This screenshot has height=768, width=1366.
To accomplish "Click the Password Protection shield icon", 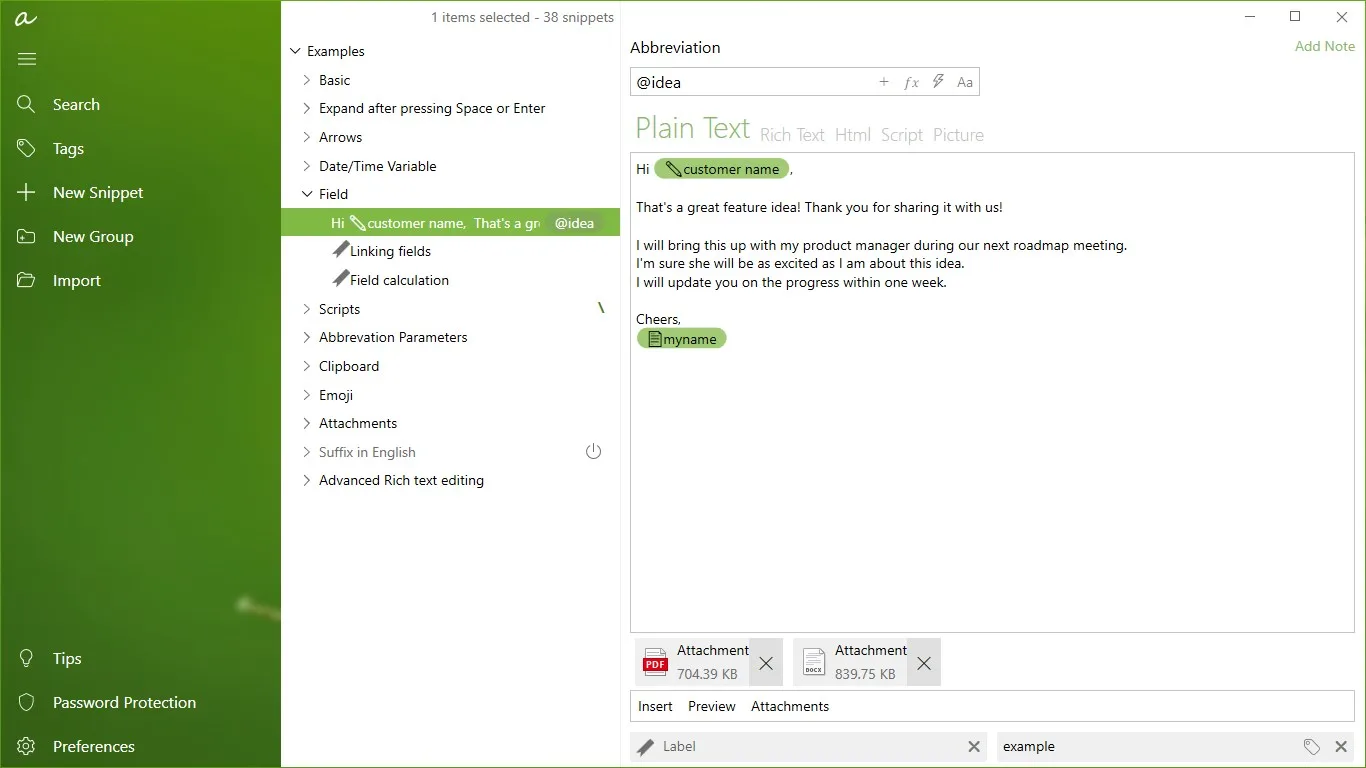I will point(27,702).
